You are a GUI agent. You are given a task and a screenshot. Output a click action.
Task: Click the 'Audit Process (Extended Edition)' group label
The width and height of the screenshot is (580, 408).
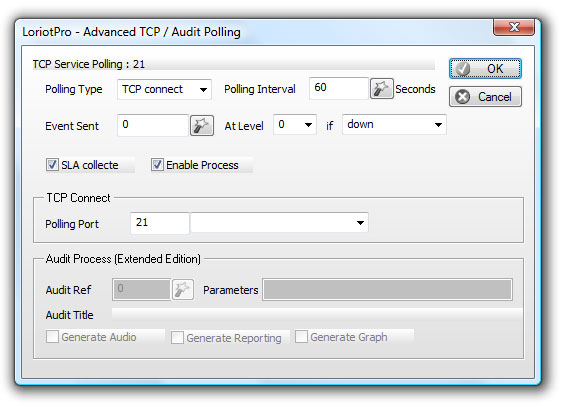(123, 259)
